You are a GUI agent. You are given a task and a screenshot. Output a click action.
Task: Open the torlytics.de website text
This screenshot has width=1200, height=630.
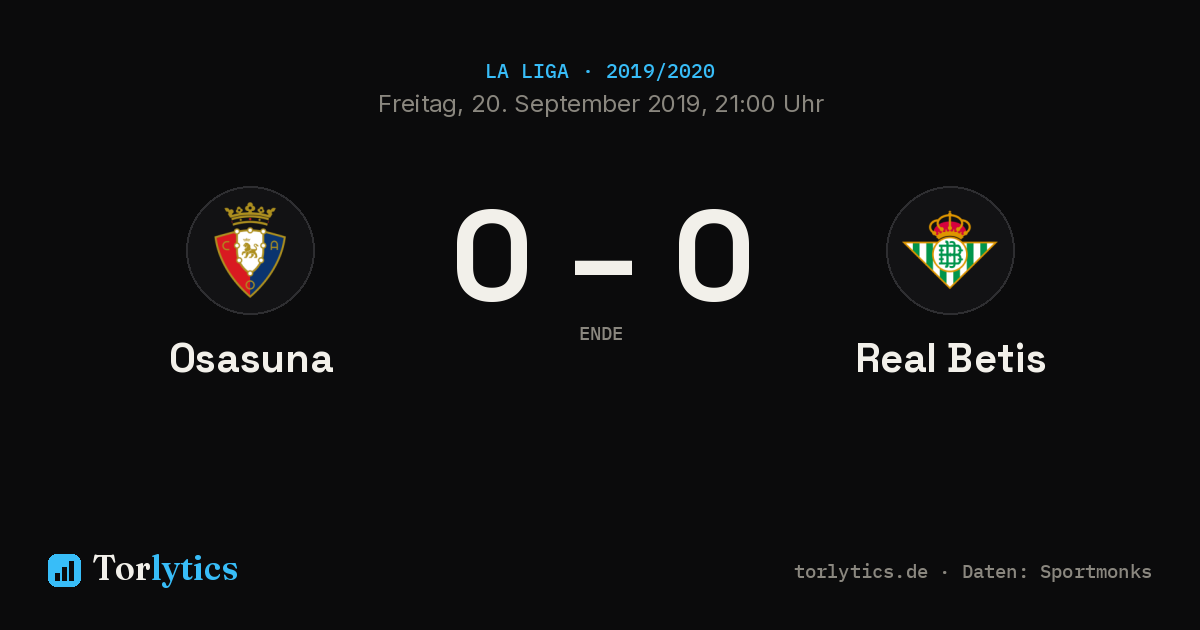(861, 572)
